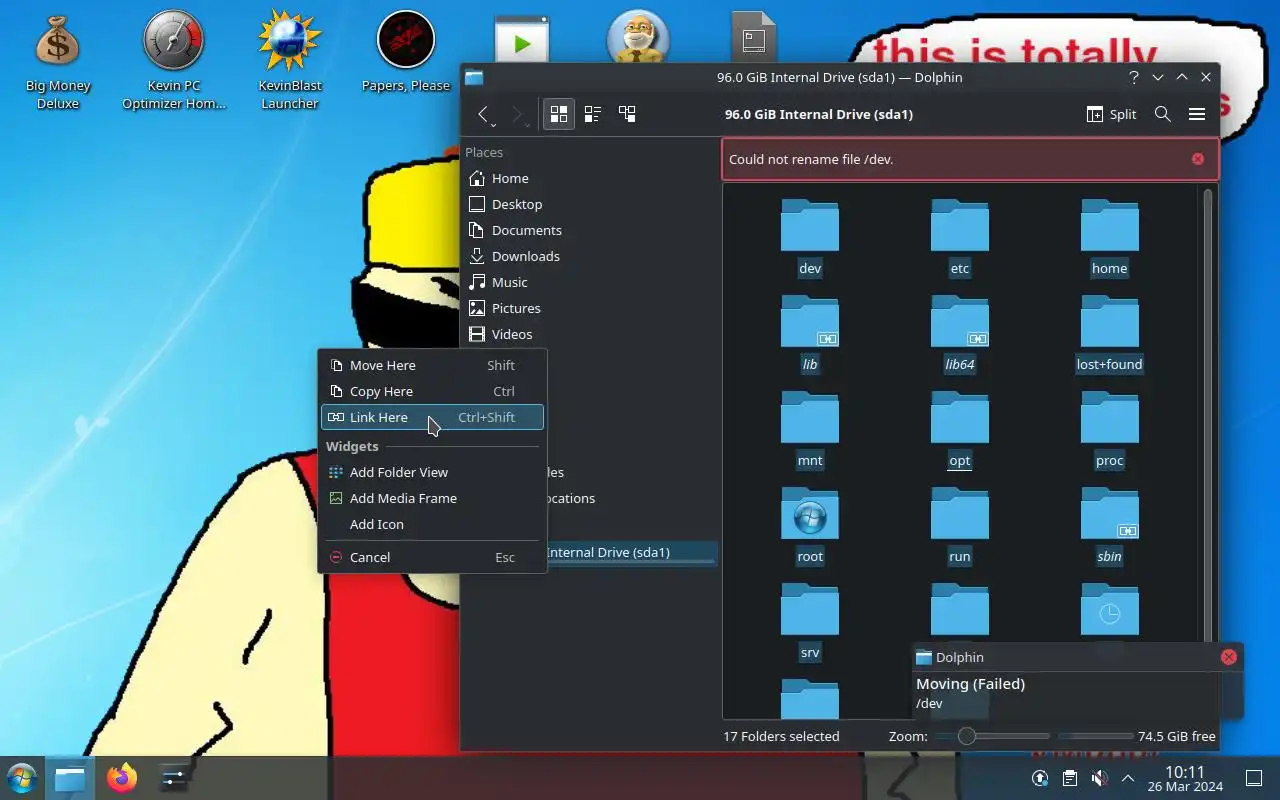Select the lost+found folder
The height and width of the screenshot is (800, 1280).
pos(1110,334)
